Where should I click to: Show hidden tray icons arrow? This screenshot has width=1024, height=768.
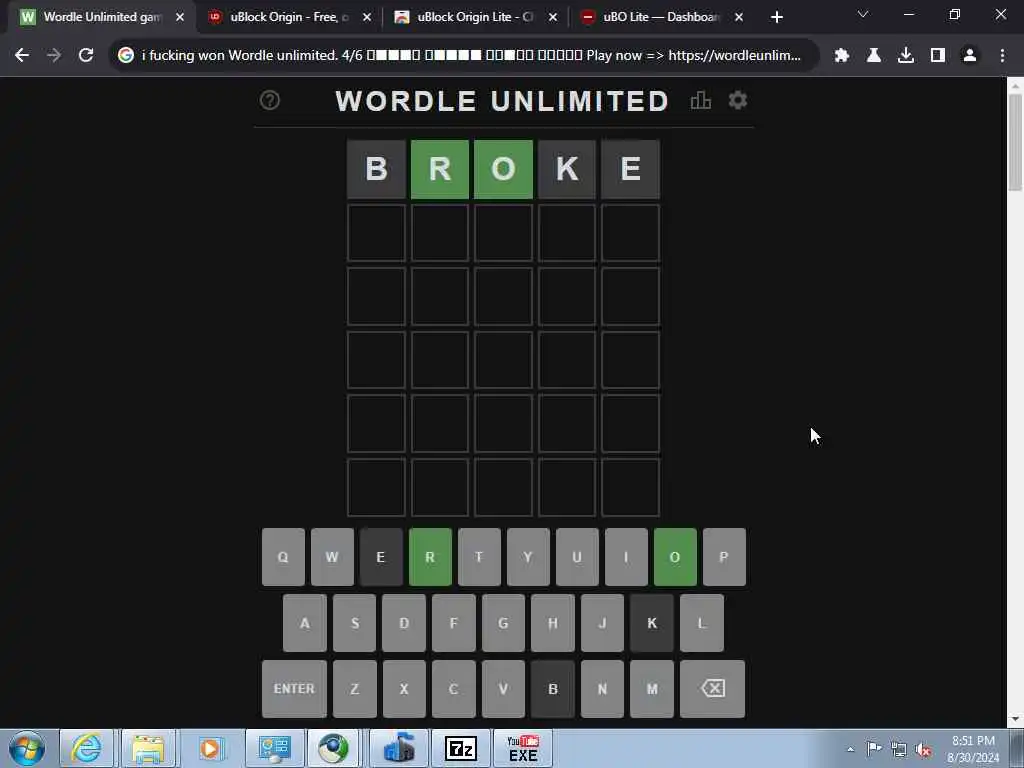850,749
